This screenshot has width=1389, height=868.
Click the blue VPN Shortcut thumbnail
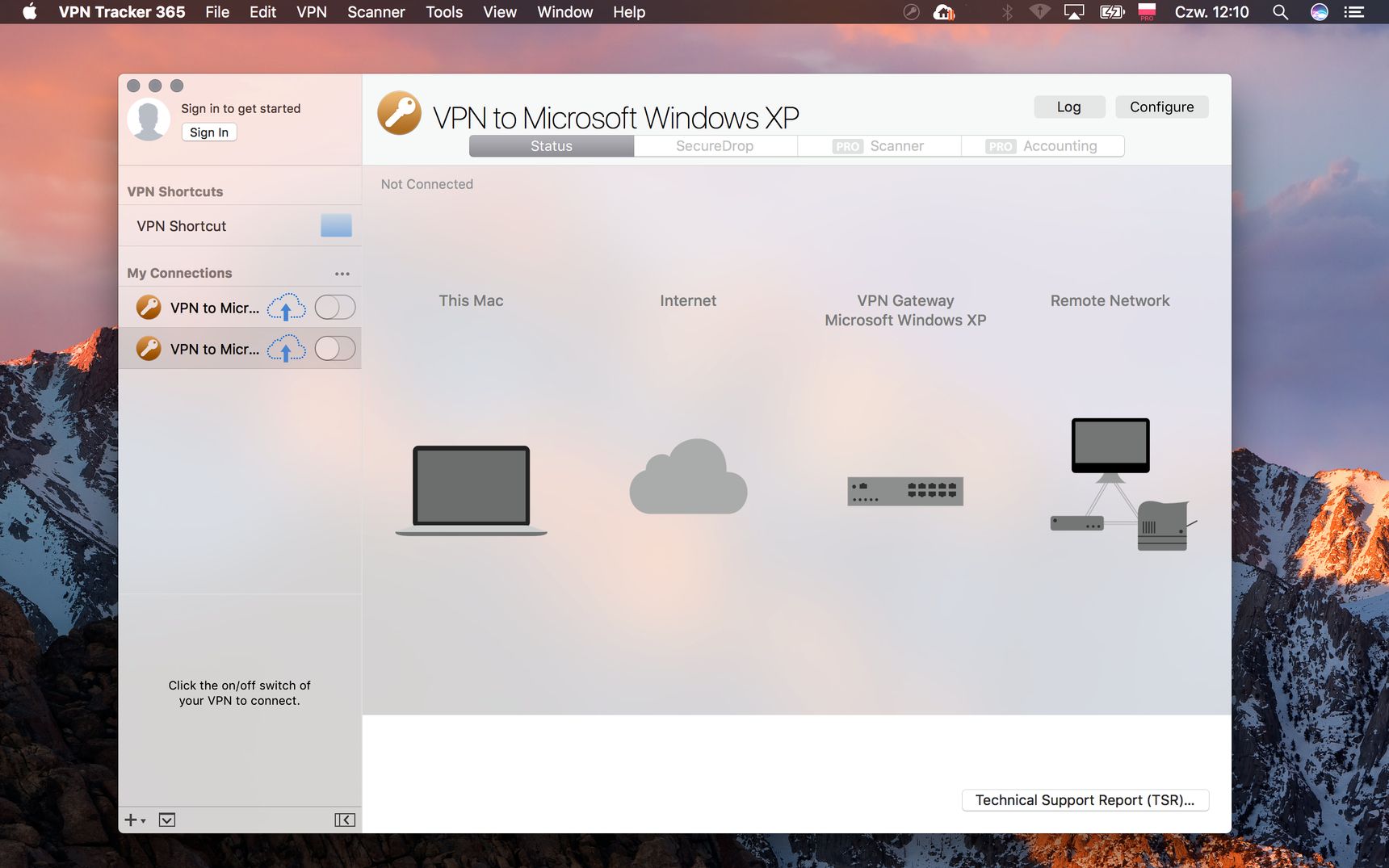point(336,225)
